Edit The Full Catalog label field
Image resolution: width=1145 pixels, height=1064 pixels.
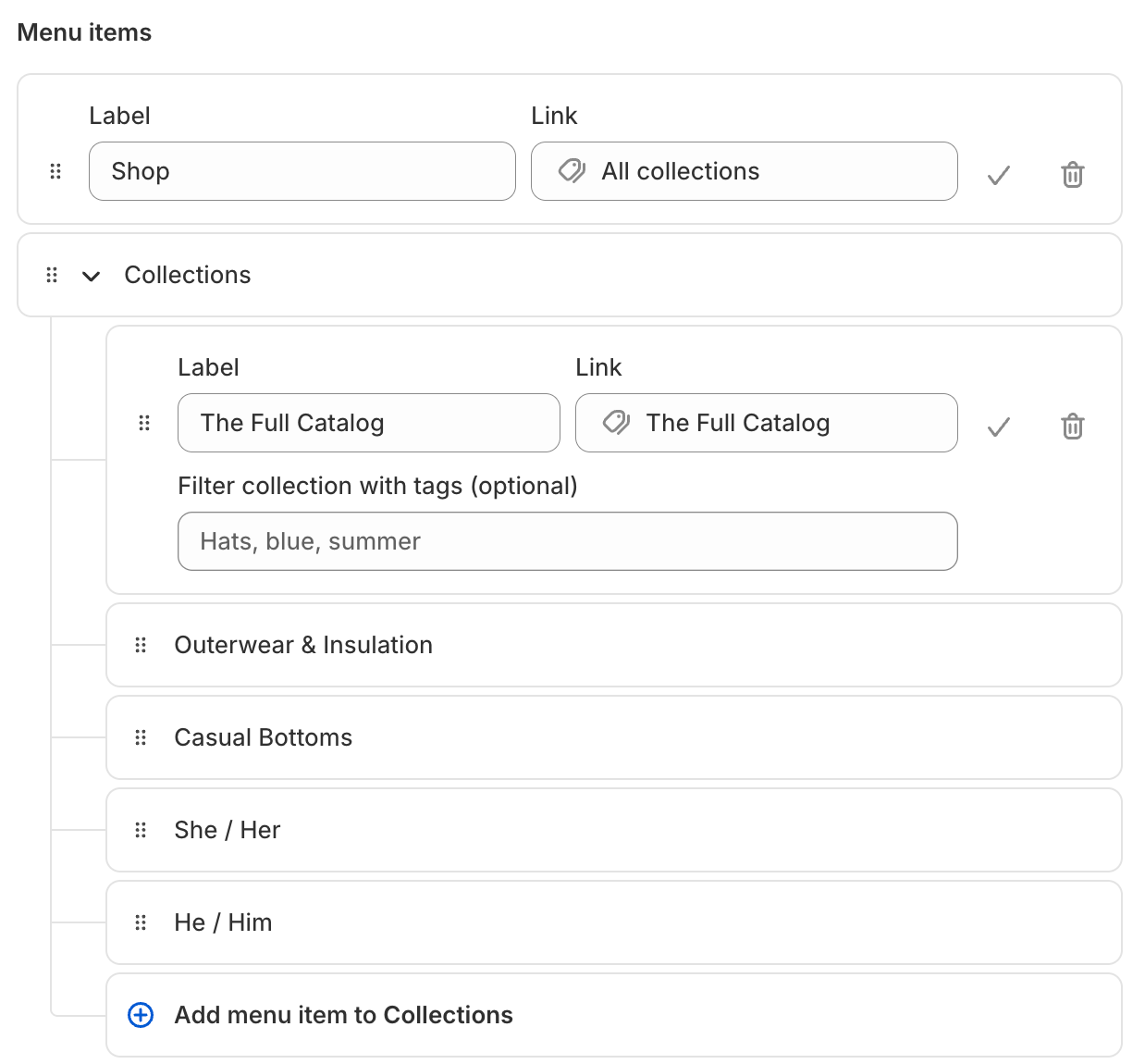point(369,423)
